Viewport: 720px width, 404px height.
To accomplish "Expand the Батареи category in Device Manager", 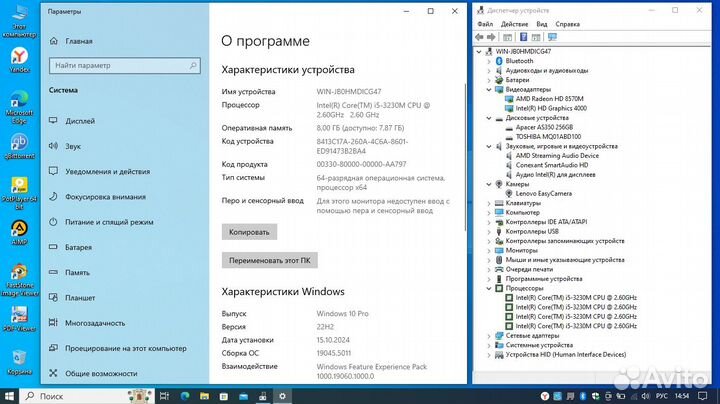I will click(489, 80).
